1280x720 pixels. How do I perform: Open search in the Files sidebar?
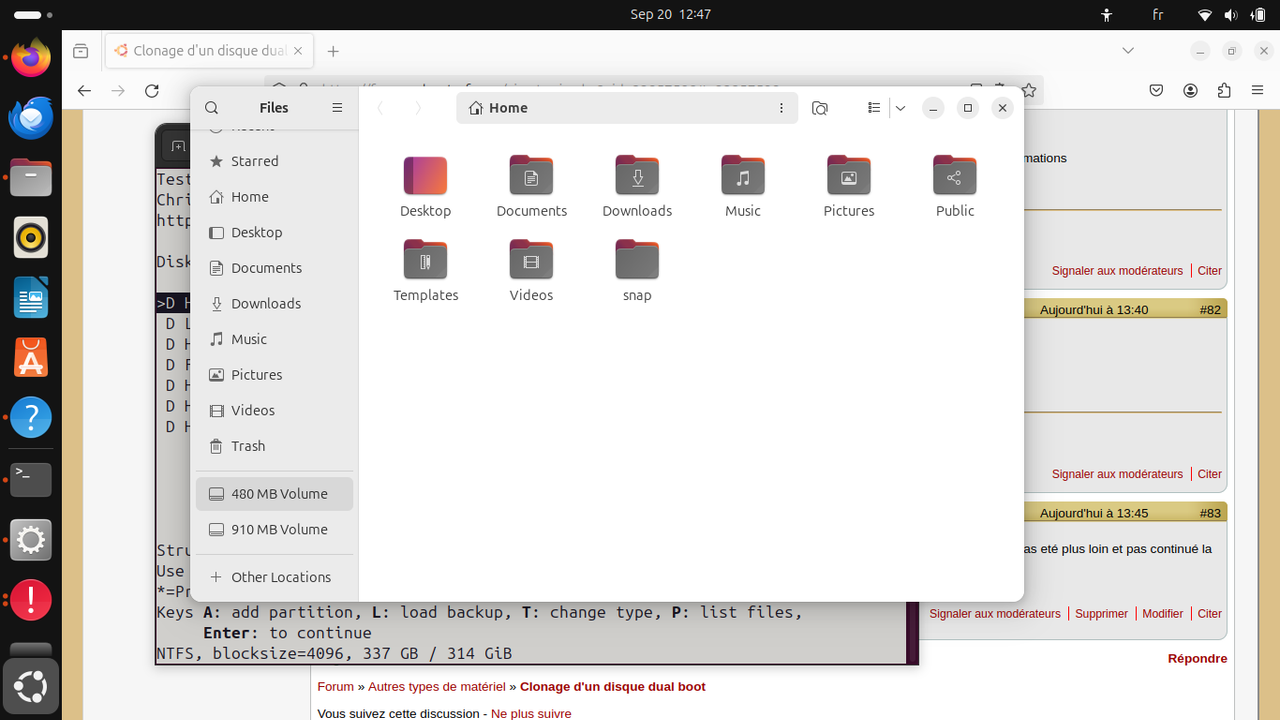211,107
